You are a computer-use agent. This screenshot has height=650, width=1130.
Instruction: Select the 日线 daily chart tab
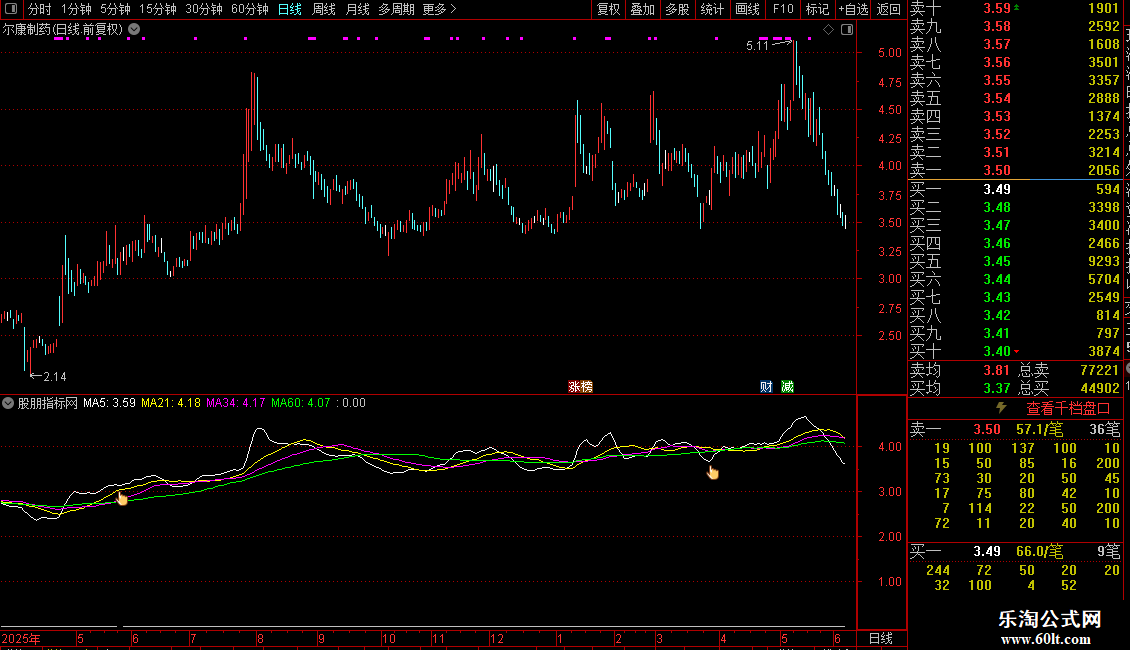click(x=290, y=9)
